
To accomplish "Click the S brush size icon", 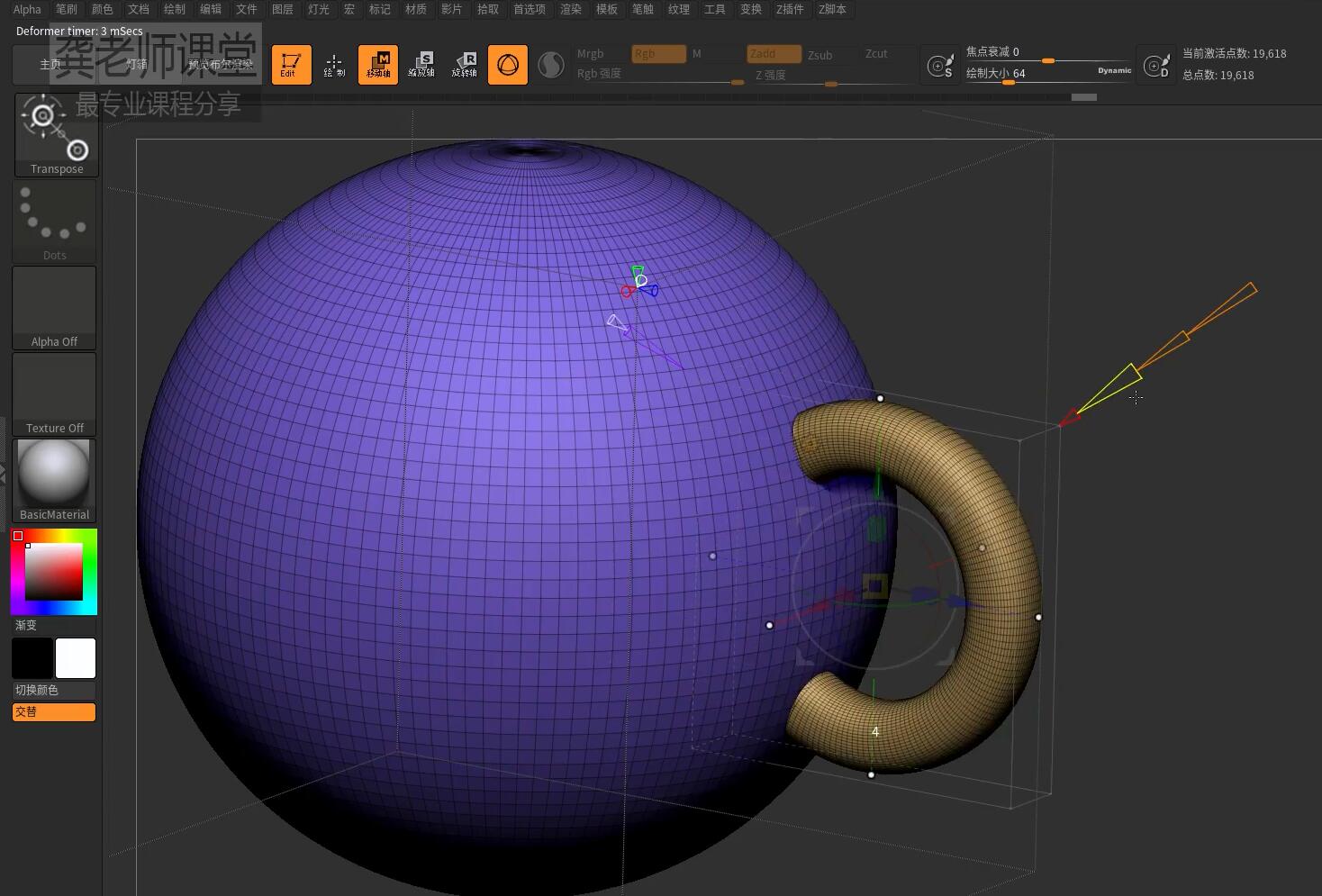I will [x=941, y=66].
